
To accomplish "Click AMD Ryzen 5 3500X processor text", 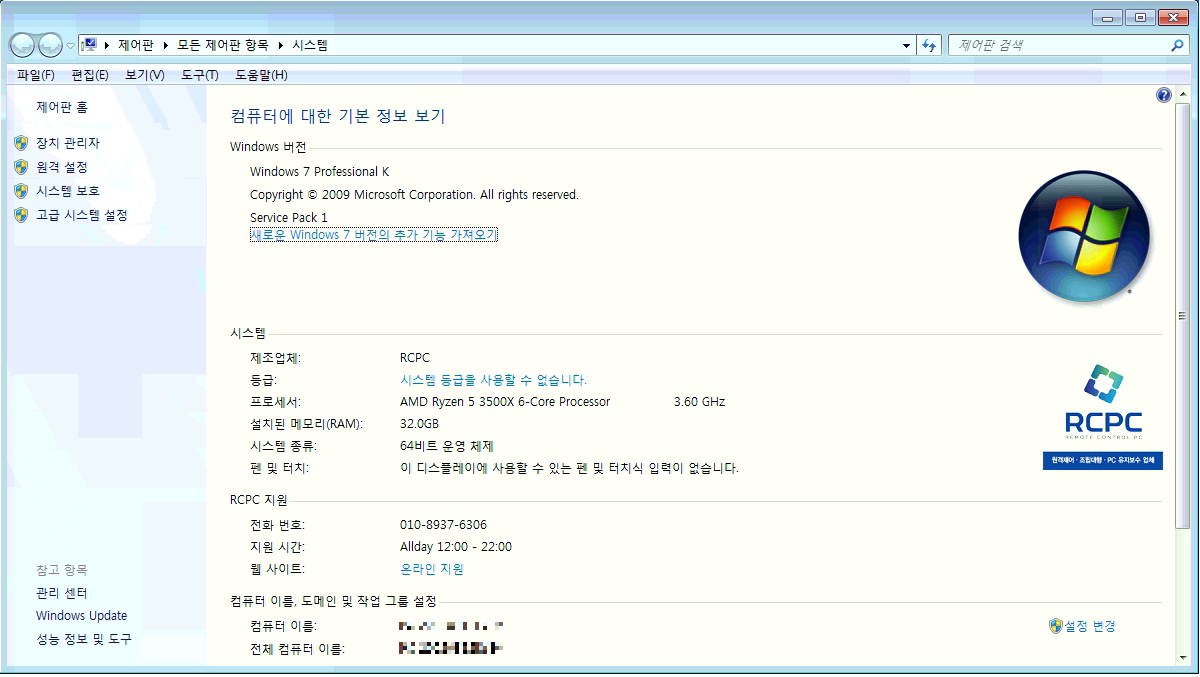I will (x=505, y=402).
